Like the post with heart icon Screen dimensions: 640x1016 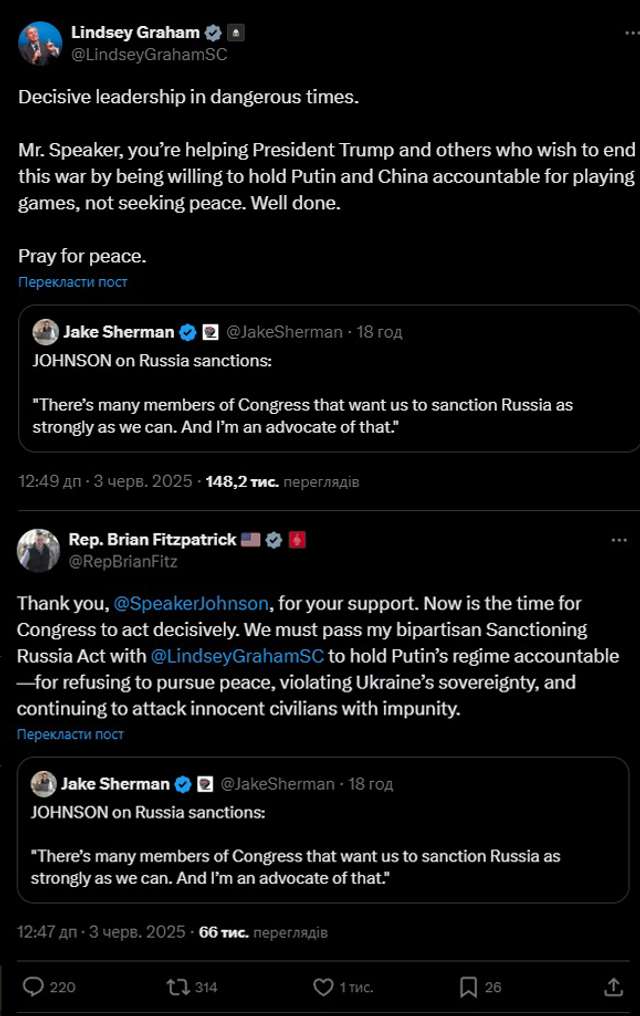click(x=323, y=987)
